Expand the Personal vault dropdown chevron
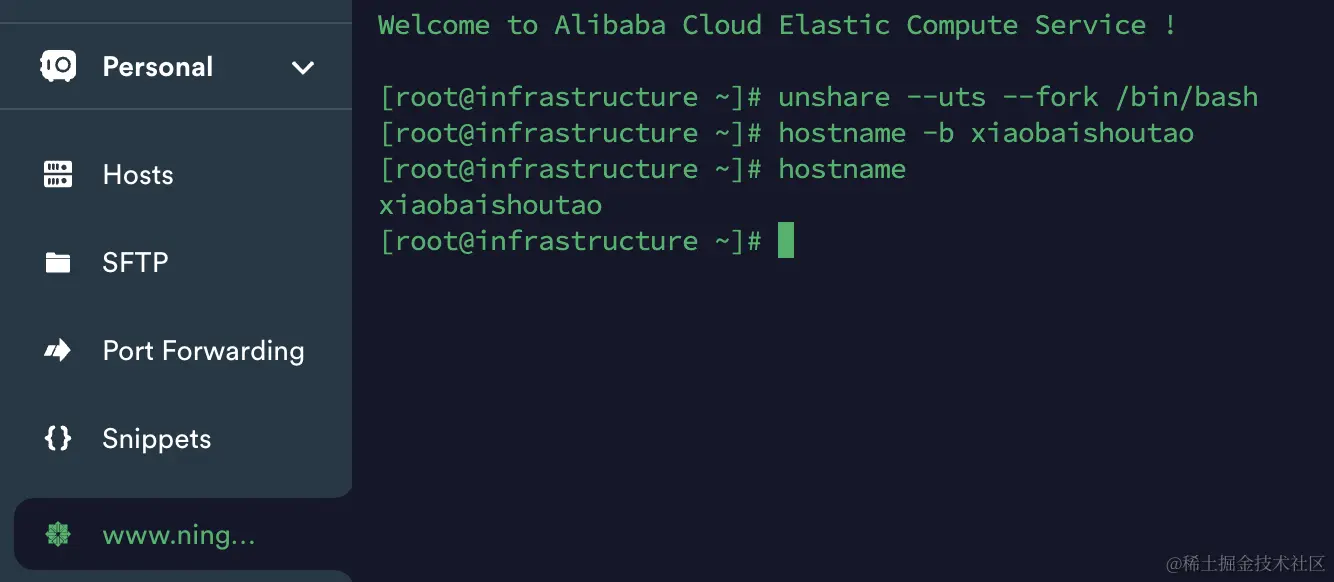1334x582 pixels. pyautogui.click(x=302, y=68)
